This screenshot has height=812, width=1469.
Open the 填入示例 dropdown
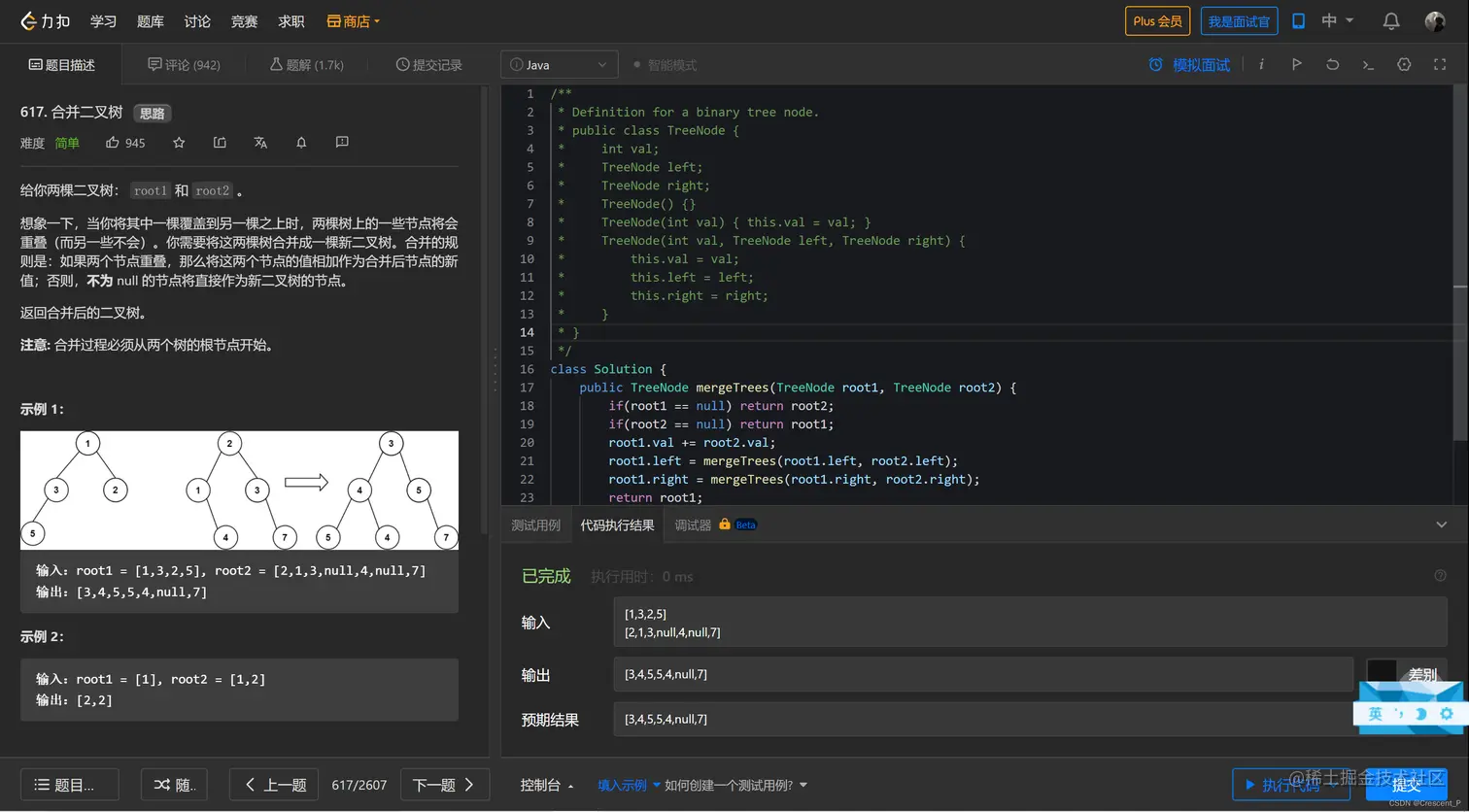[629, 785]
